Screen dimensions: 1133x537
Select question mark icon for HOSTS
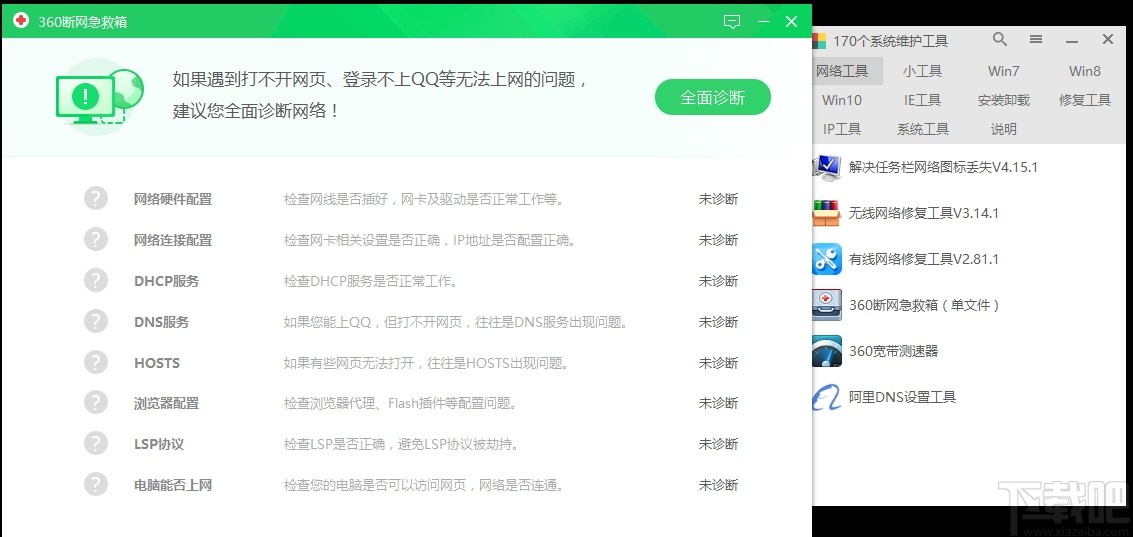click(x=95, y=361)
